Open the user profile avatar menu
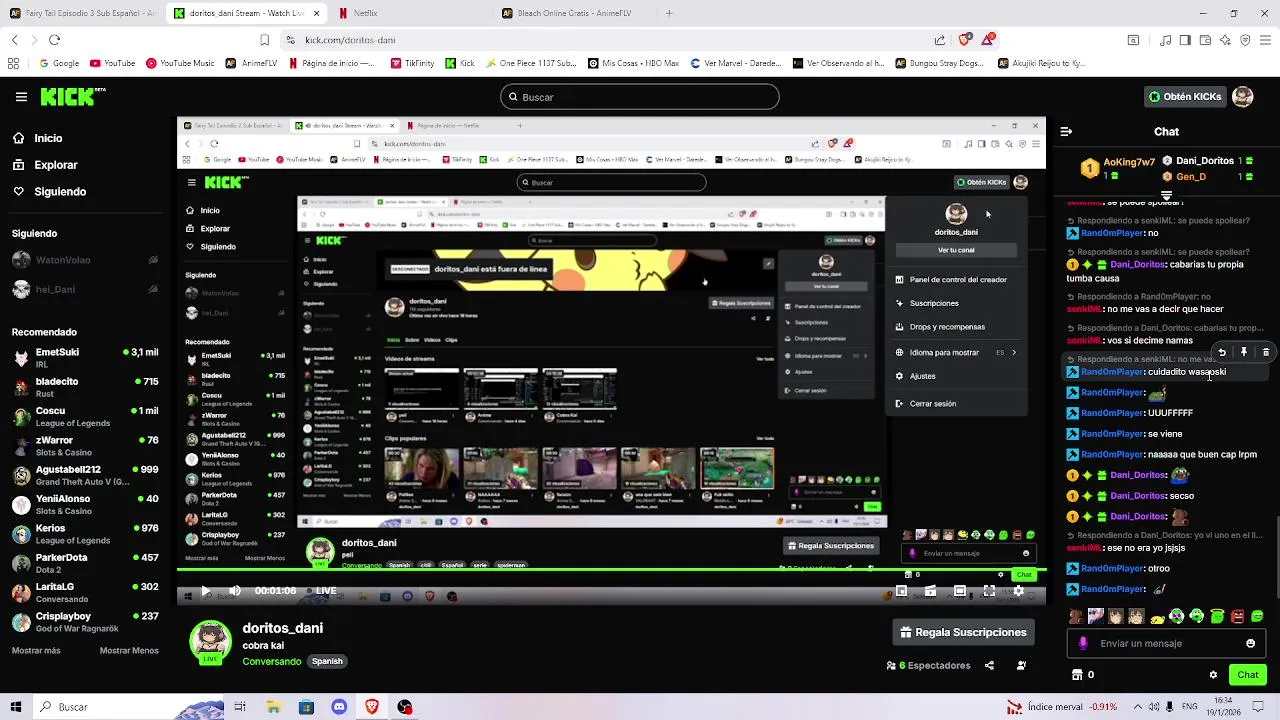The image size is (1280, 720). pos(1242,97)
